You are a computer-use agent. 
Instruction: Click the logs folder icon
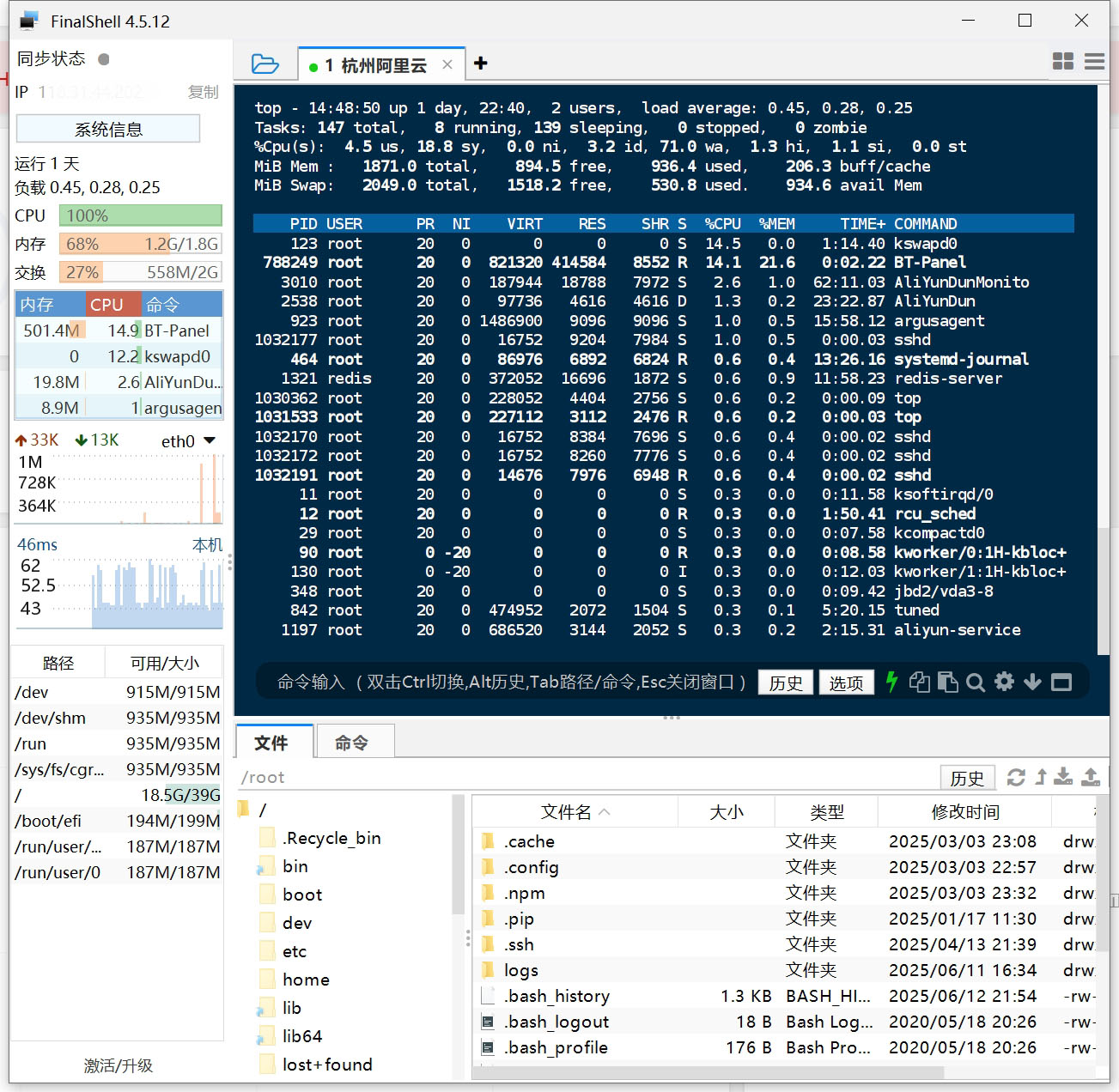[489, 970]
